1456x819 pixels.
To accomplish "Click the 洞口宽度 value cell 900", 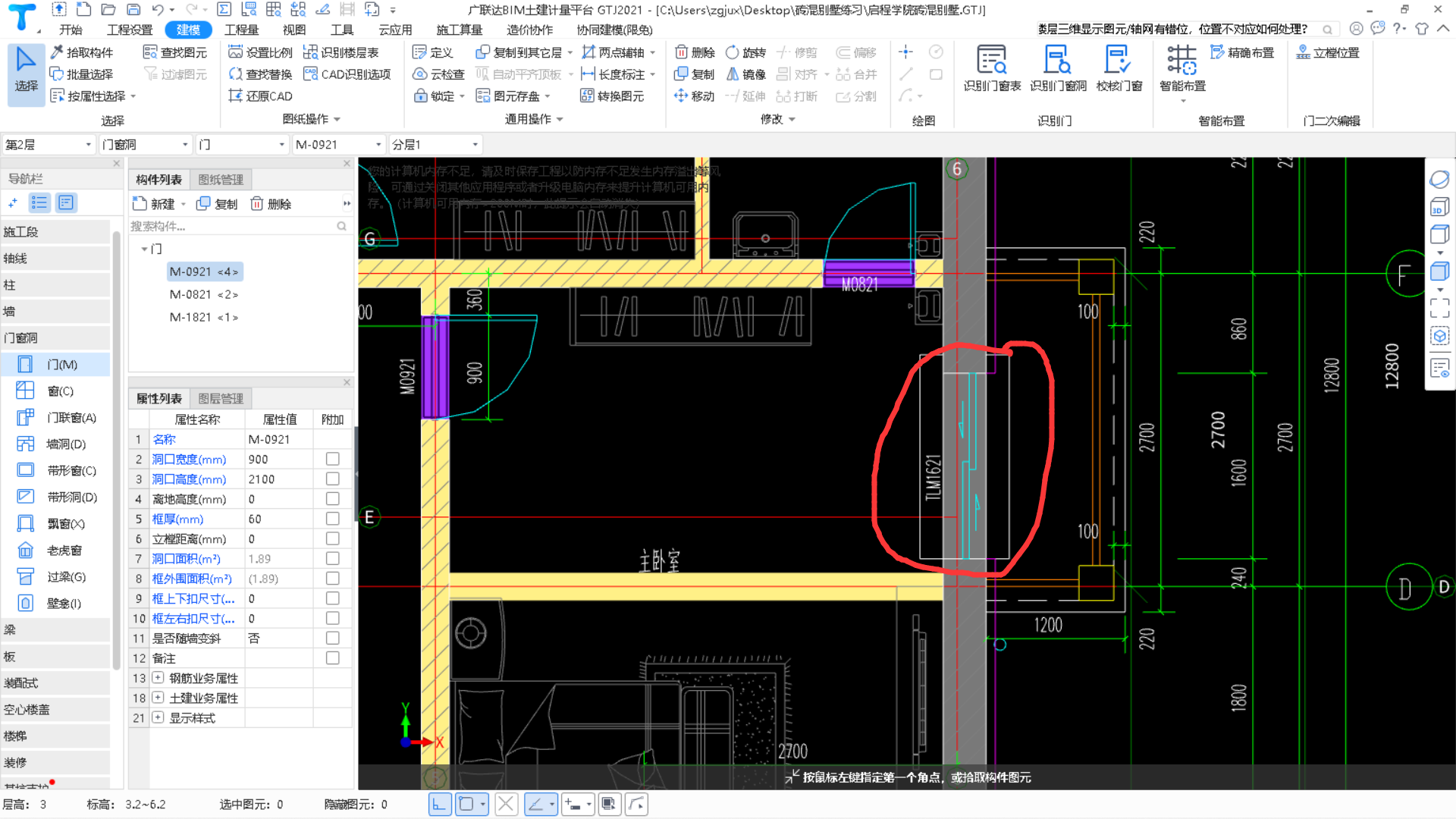I will click(278, 459).
